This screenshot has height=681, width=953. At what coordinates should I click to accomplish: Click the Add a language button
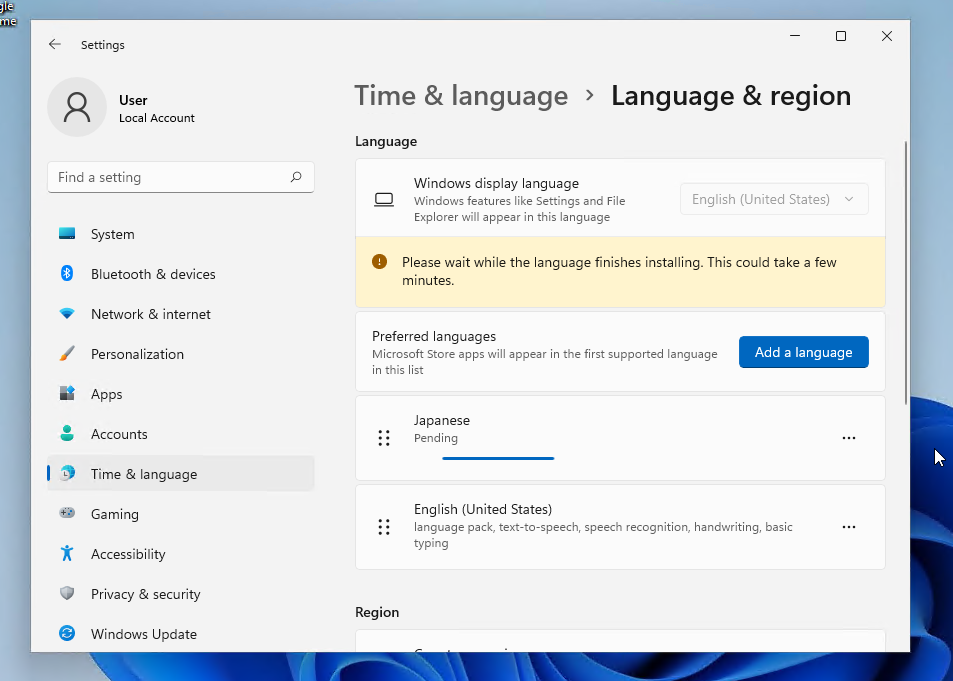803,352
